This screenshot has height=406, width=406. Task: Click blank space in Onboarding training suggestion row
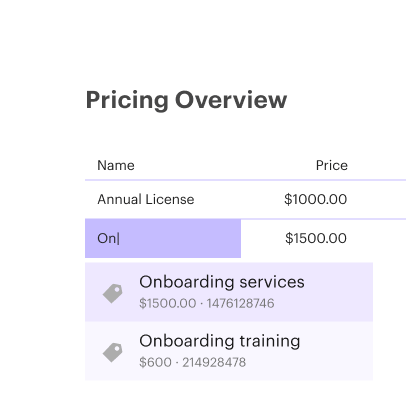pos(337,351)
